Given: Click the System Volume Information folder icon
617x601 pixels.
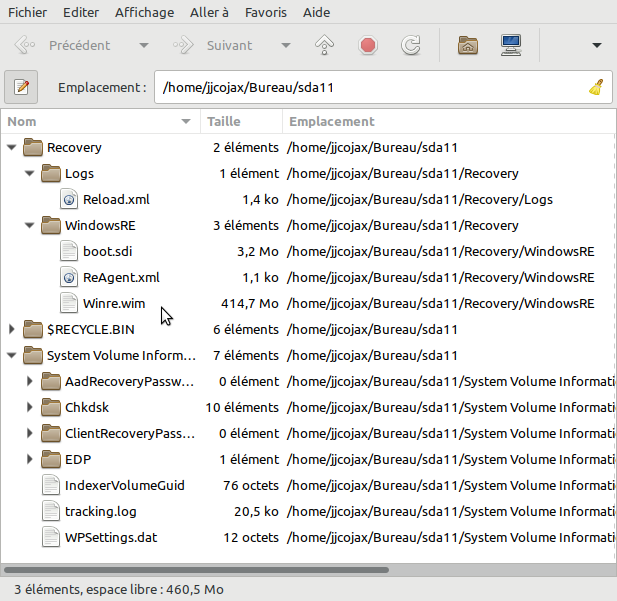Looking at the screenshot, I should [x=33, y=355].
